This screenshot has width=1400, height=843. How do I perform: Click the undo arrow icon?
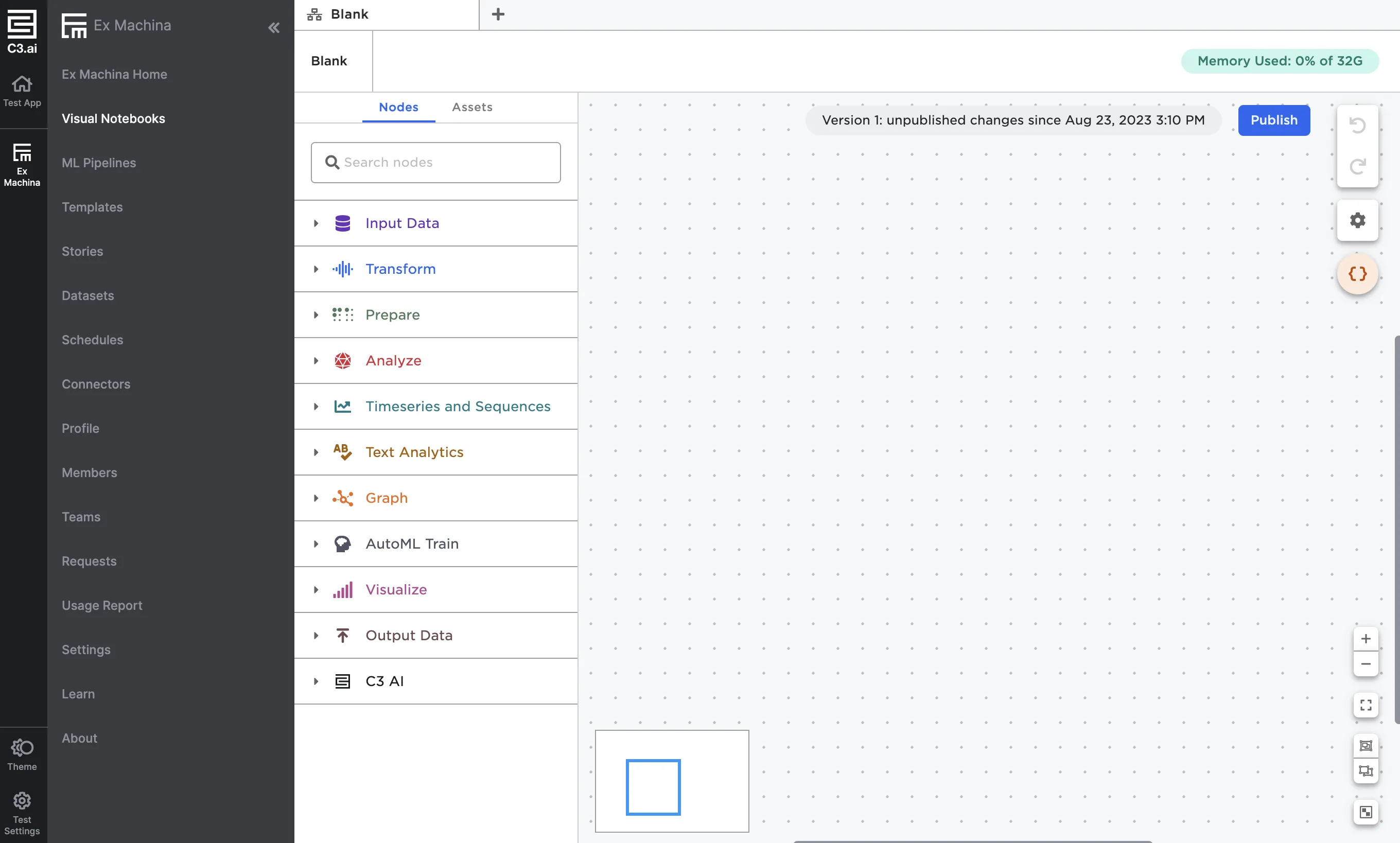tap(1357, 125)
